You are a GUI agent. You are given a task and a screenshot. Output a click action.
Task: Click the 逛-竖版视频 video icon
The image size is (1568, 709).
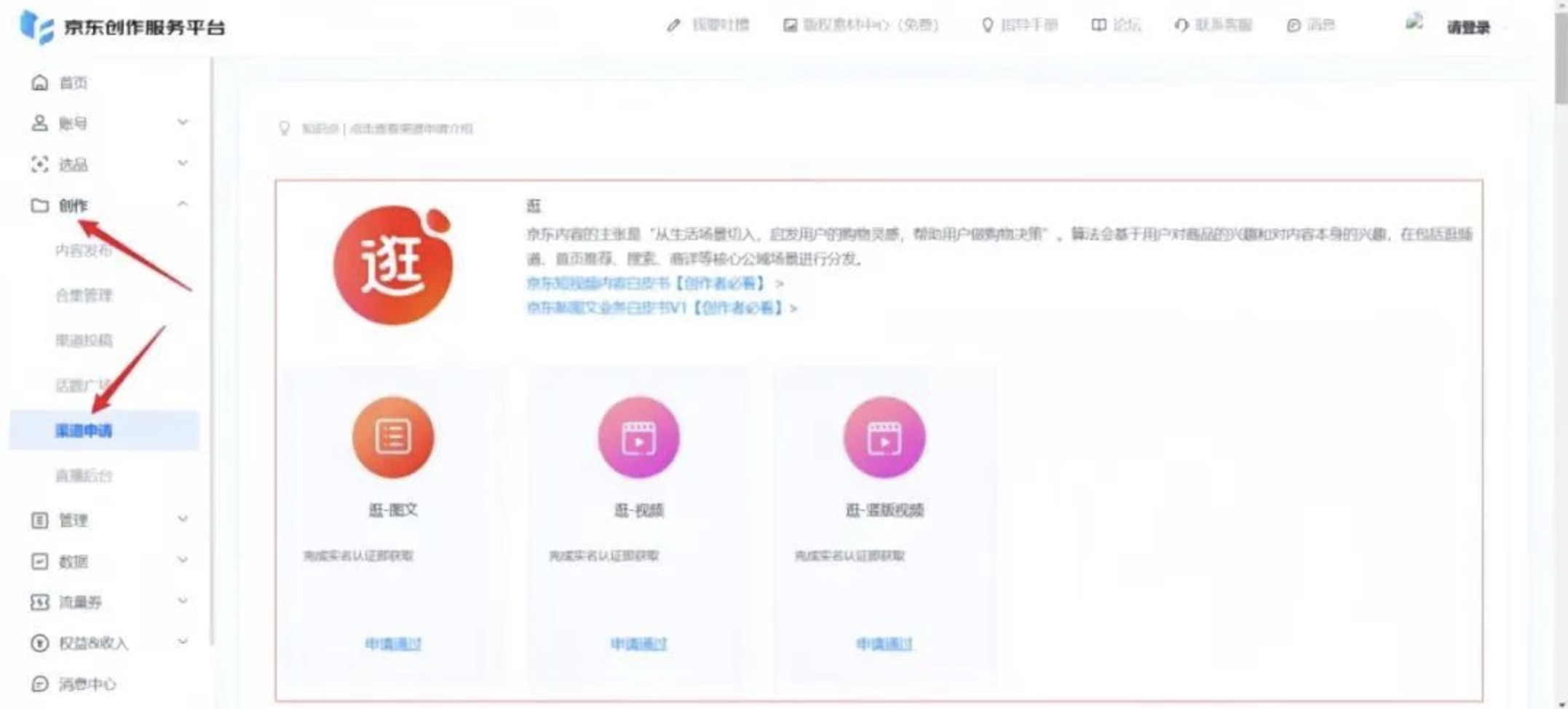point(883,435)
